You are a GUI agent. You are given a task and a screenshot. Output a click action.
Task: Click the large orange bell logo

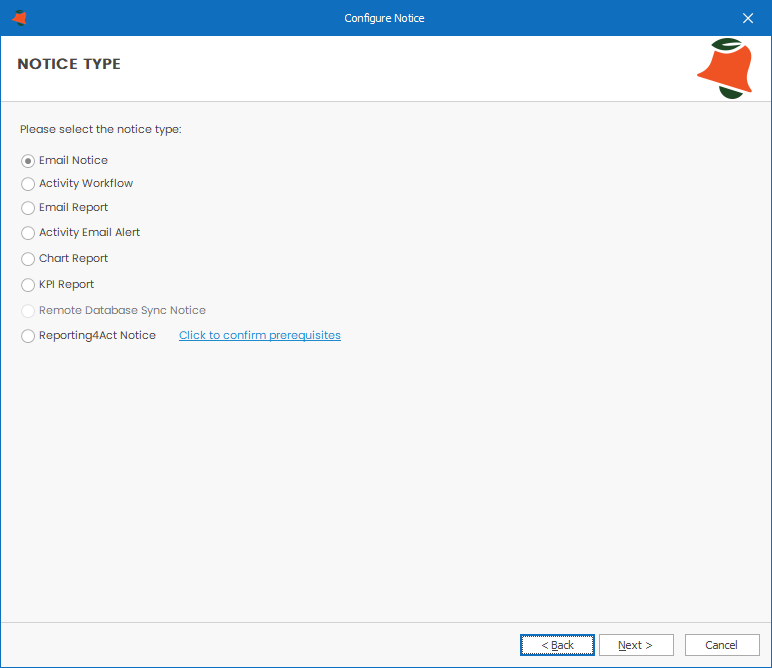725,68
